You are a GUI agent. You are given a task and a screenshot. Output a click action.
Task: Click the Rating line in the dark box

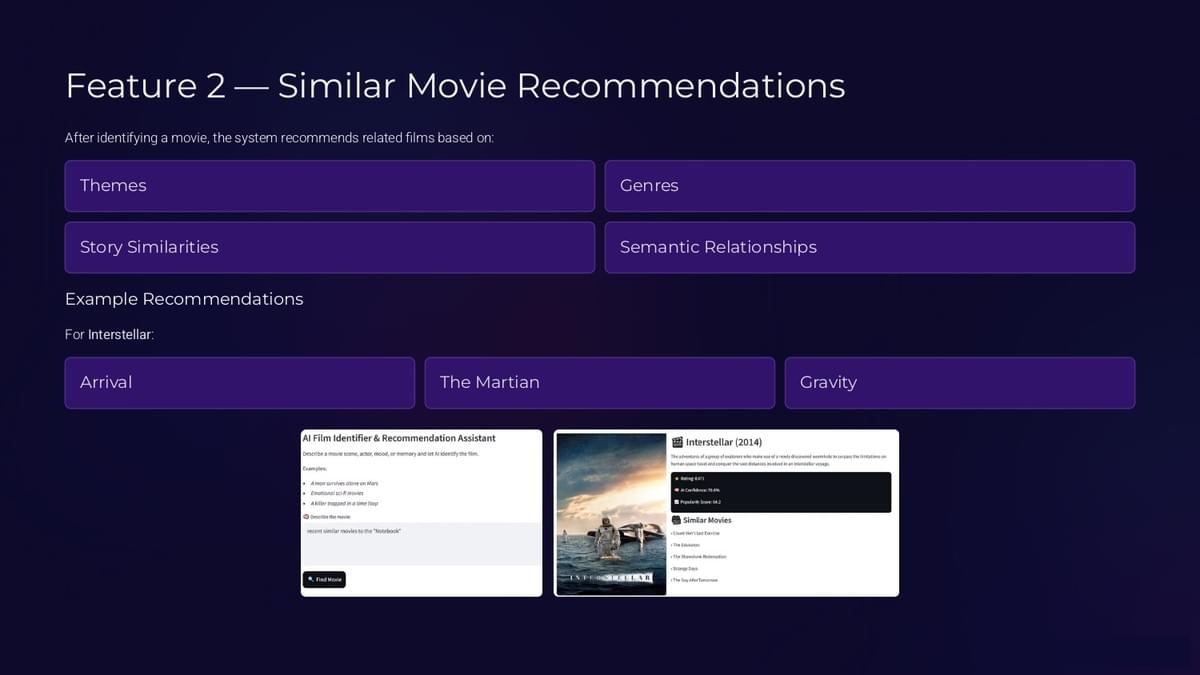pyautogui.click(x=690, y=479)
